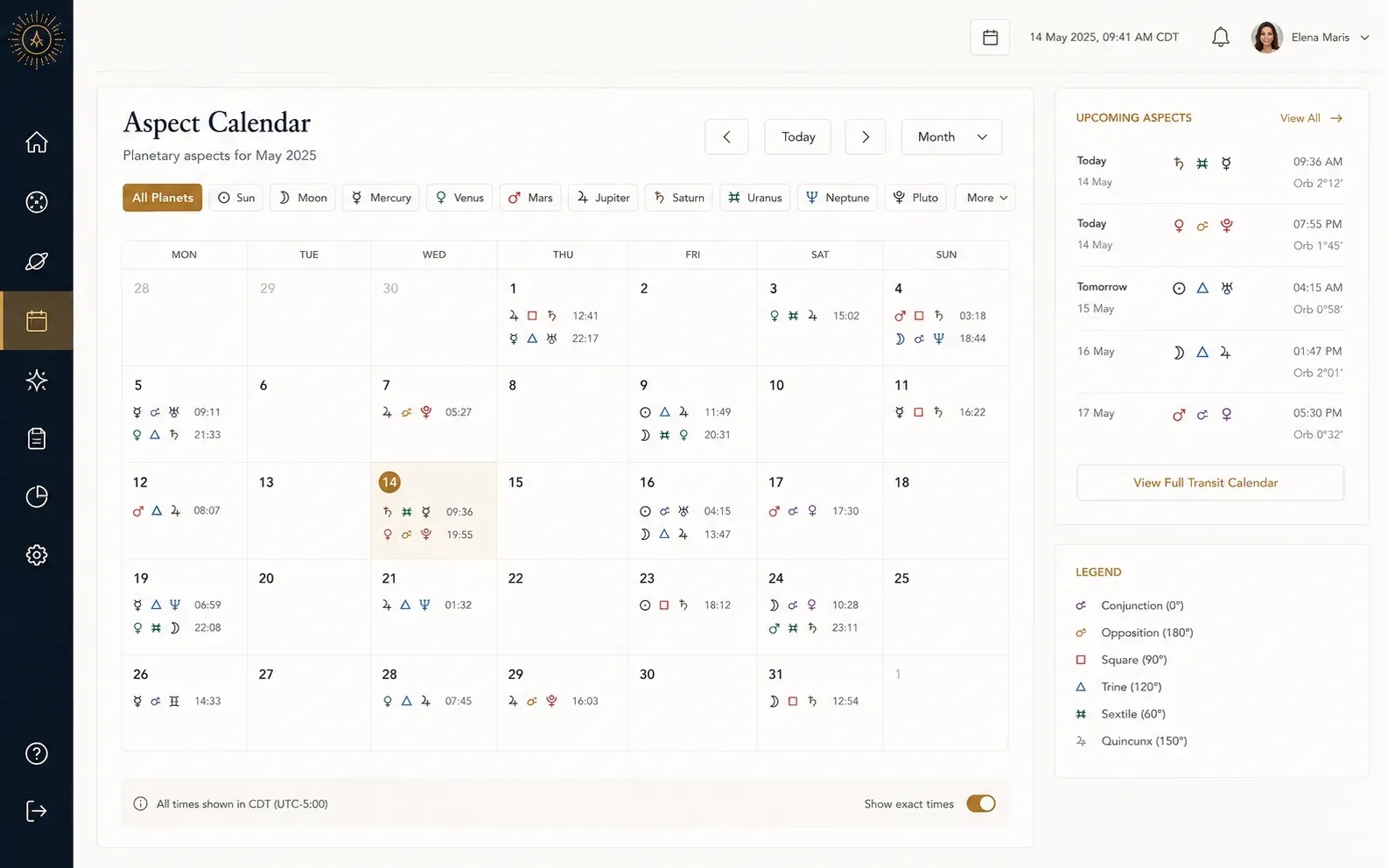This screenshot has height=868, width=1388.
Task: Expand the More filters dropdown
Action: 986,198
